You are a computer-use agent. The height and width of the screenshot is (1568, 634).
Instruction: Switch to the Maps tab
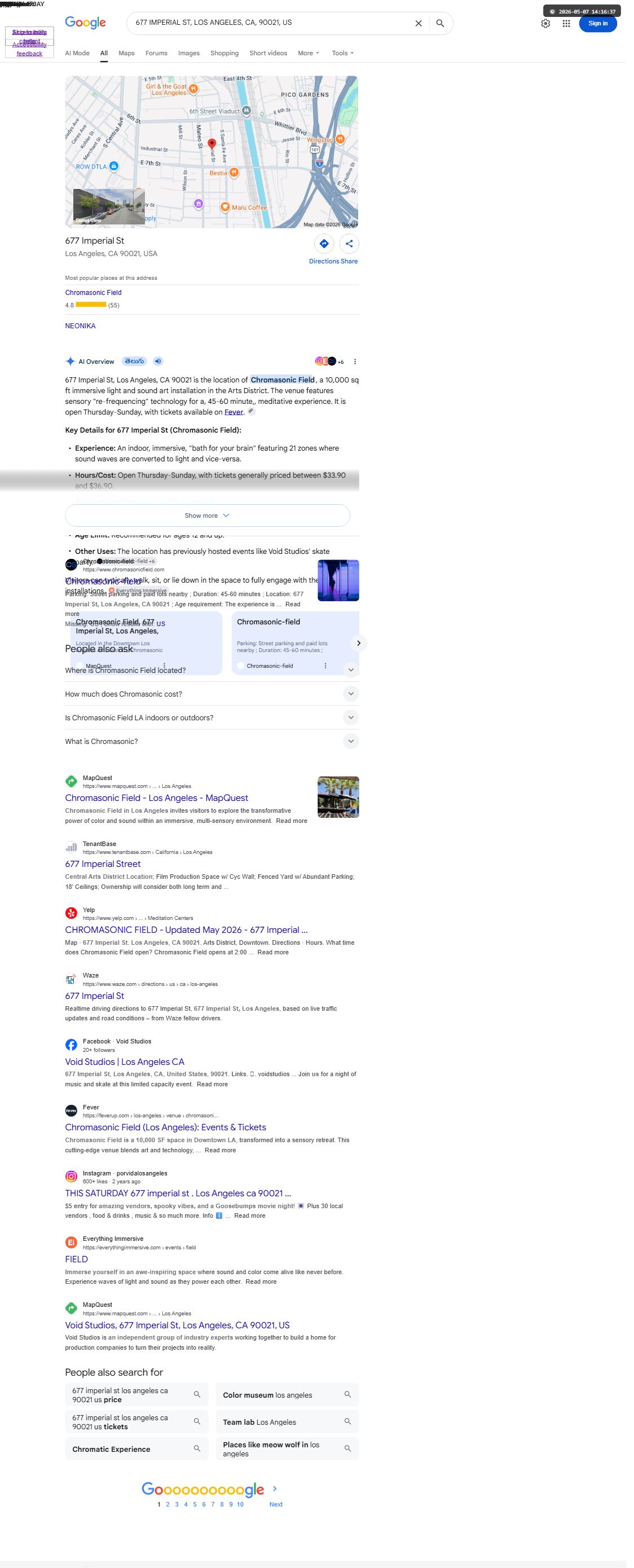coord(126,54)
